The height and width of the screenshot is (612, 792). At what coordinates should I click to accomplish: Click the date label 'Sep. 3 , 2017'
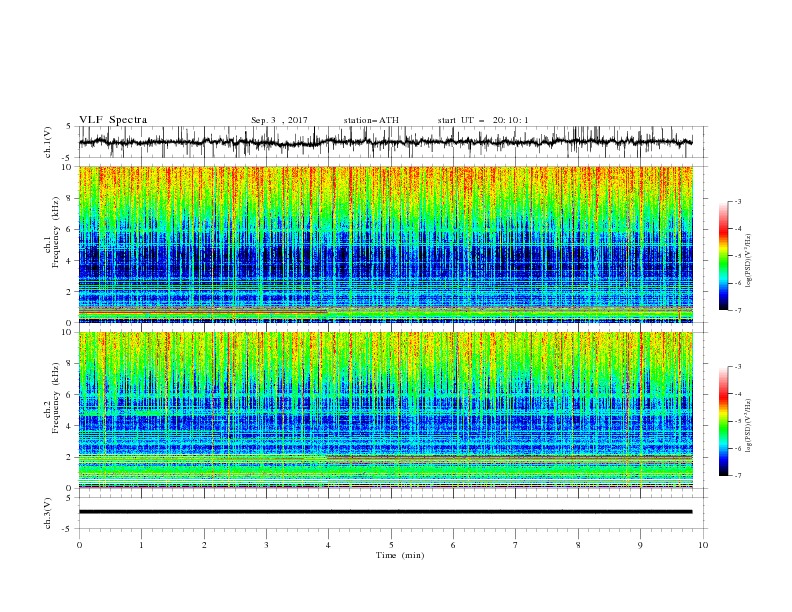tap(279, 120)
